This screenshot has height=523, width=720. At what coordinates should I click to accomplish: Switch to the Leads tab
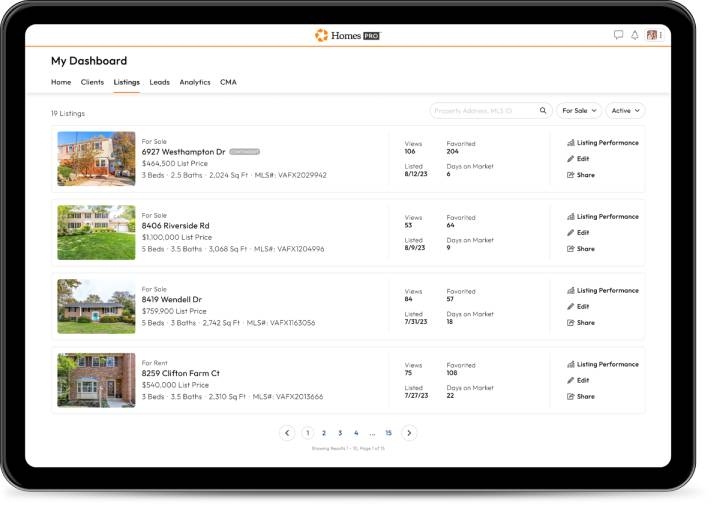click(159, 82)
